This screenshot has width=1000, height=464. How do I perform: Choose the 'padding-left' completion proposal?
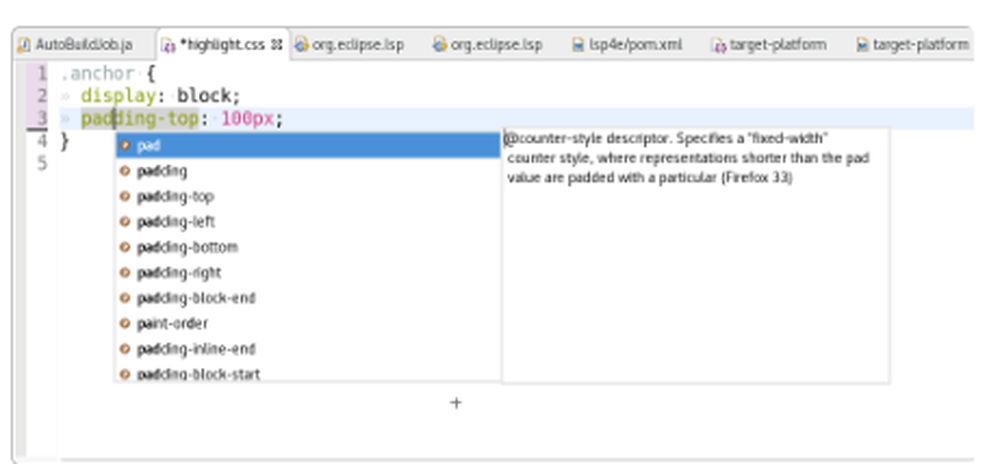(x=308, y=222)
